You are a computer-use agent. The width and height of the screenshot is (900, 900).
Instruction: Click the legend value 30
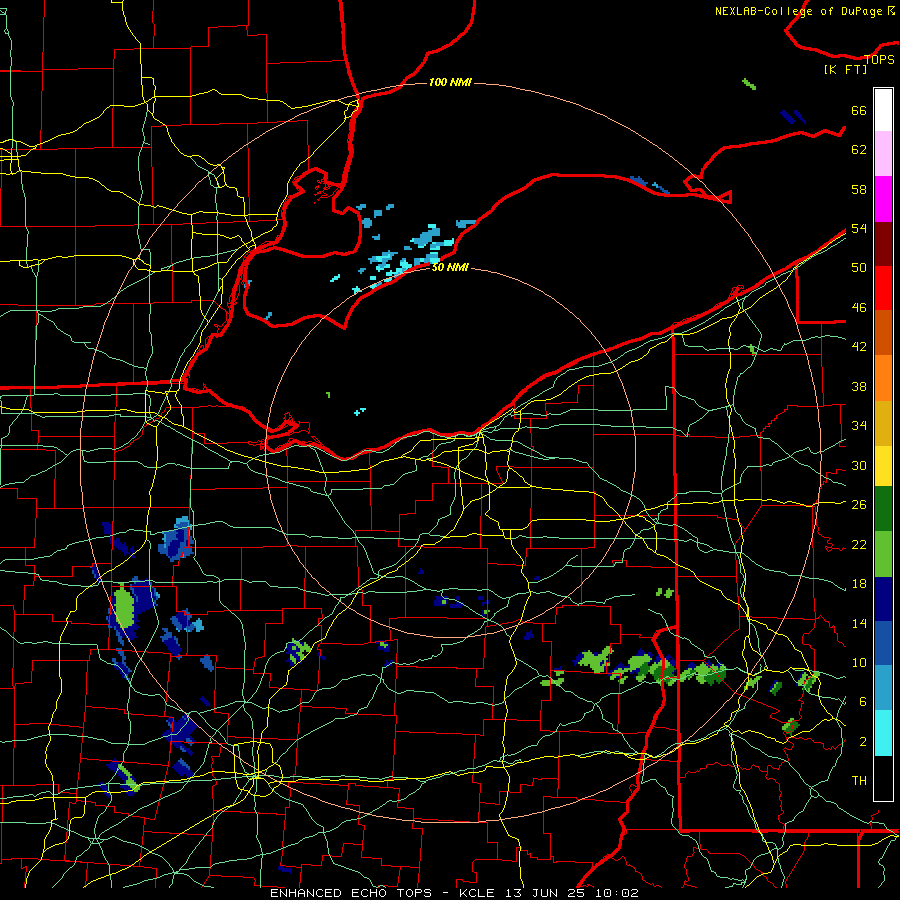[859, 465]
